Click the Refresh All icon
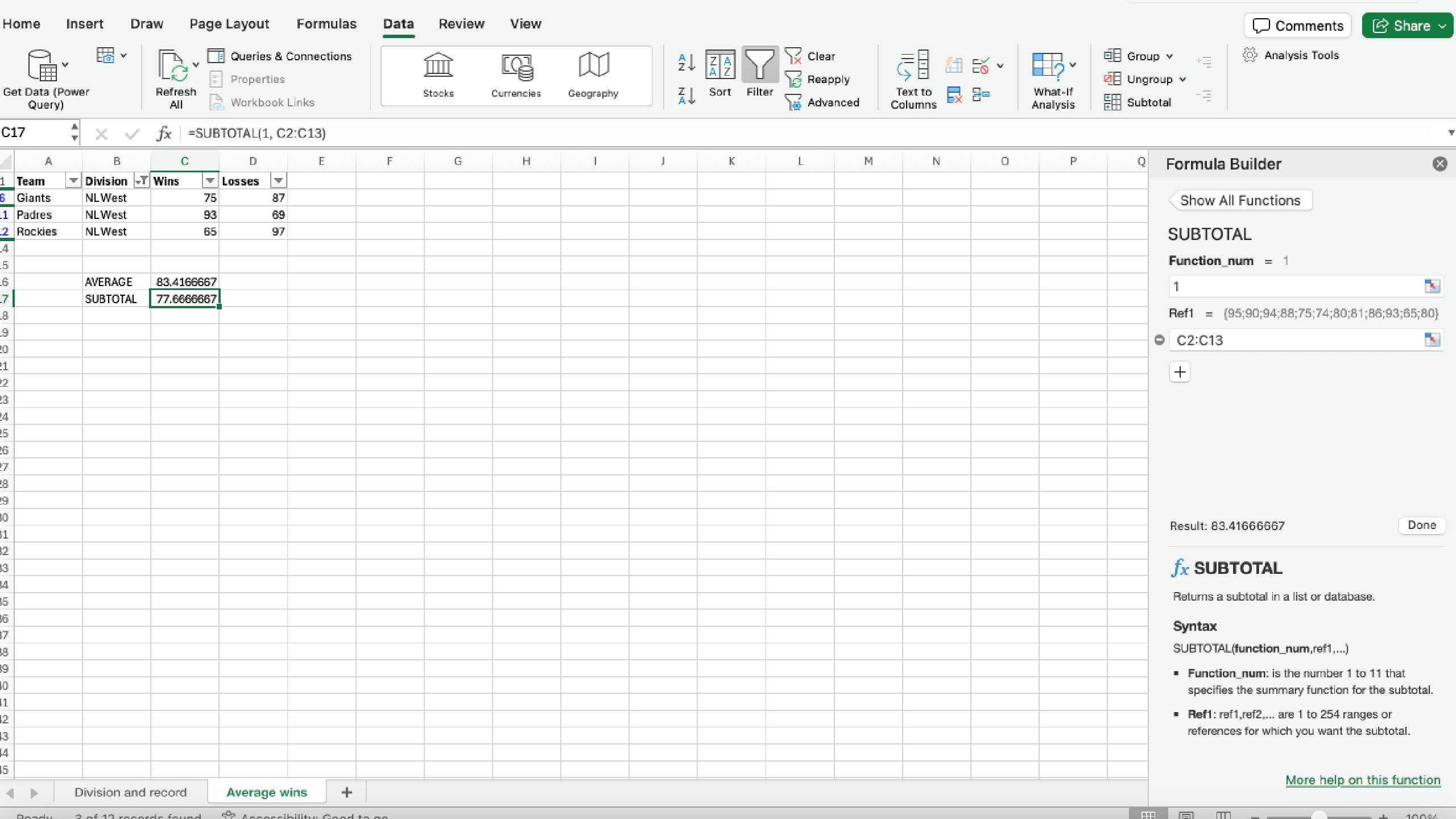This screenshot has width=1456, height=819. tap(172, 66)
